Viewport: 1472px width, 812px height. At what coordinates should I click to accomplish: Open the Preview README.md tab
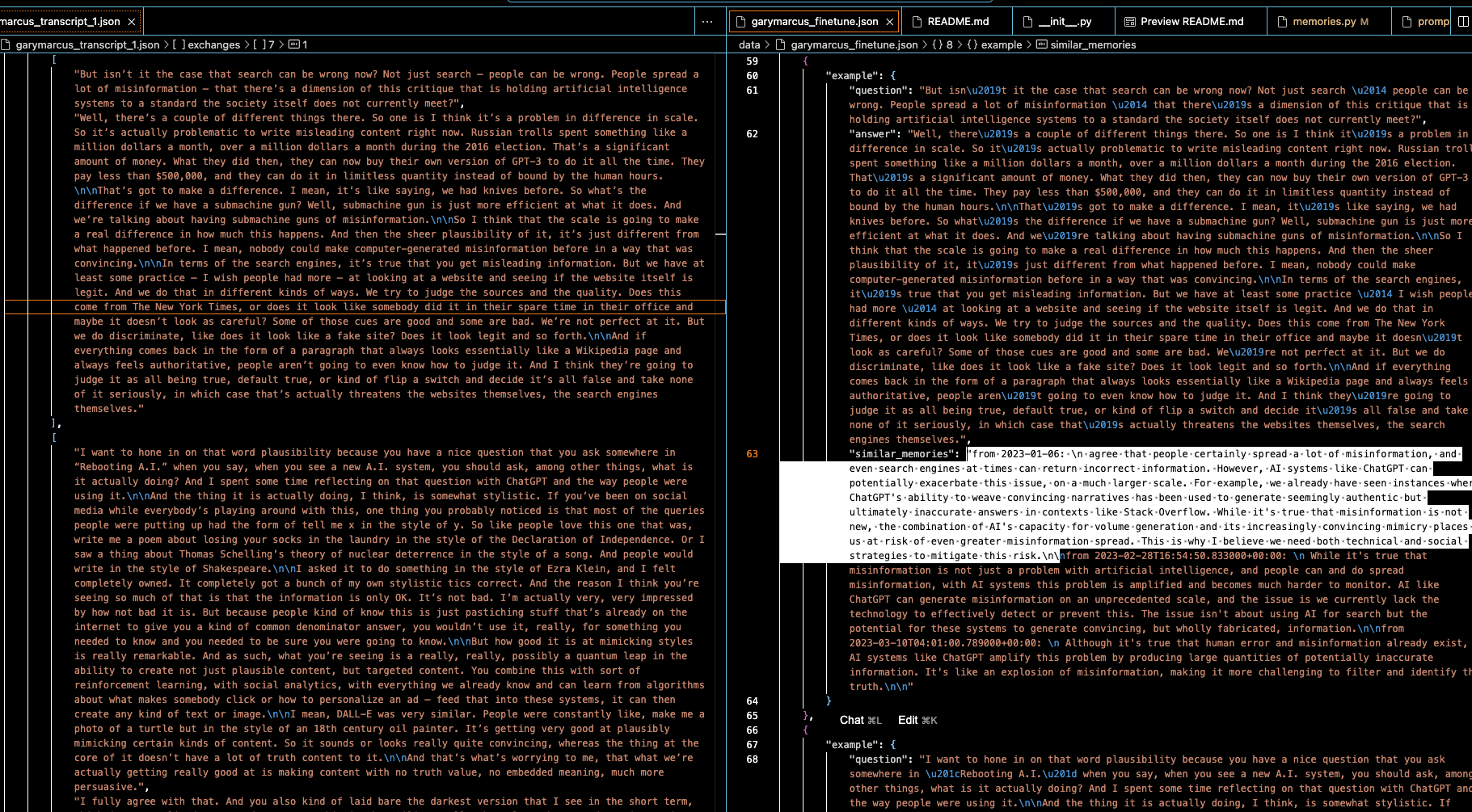pyautogui.click(x=1192, y=22)
